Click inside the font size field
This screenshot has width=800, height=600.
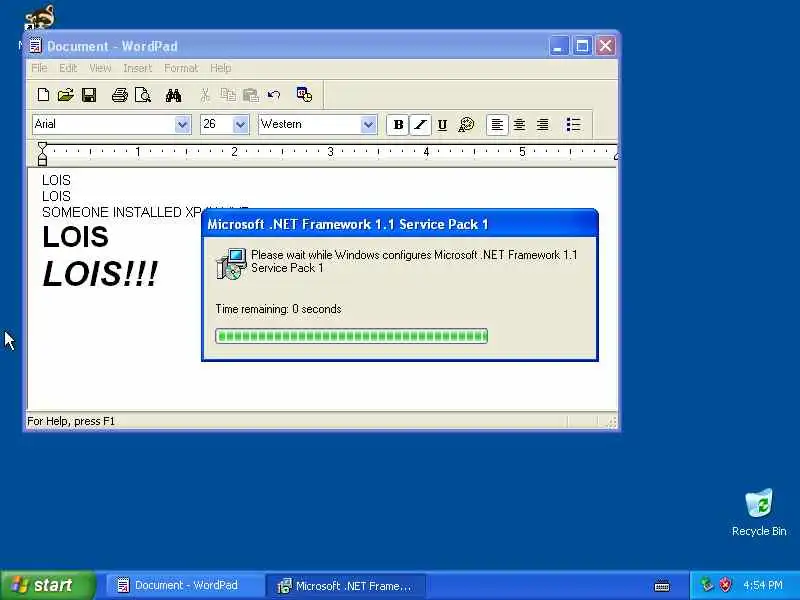(217, 124)
